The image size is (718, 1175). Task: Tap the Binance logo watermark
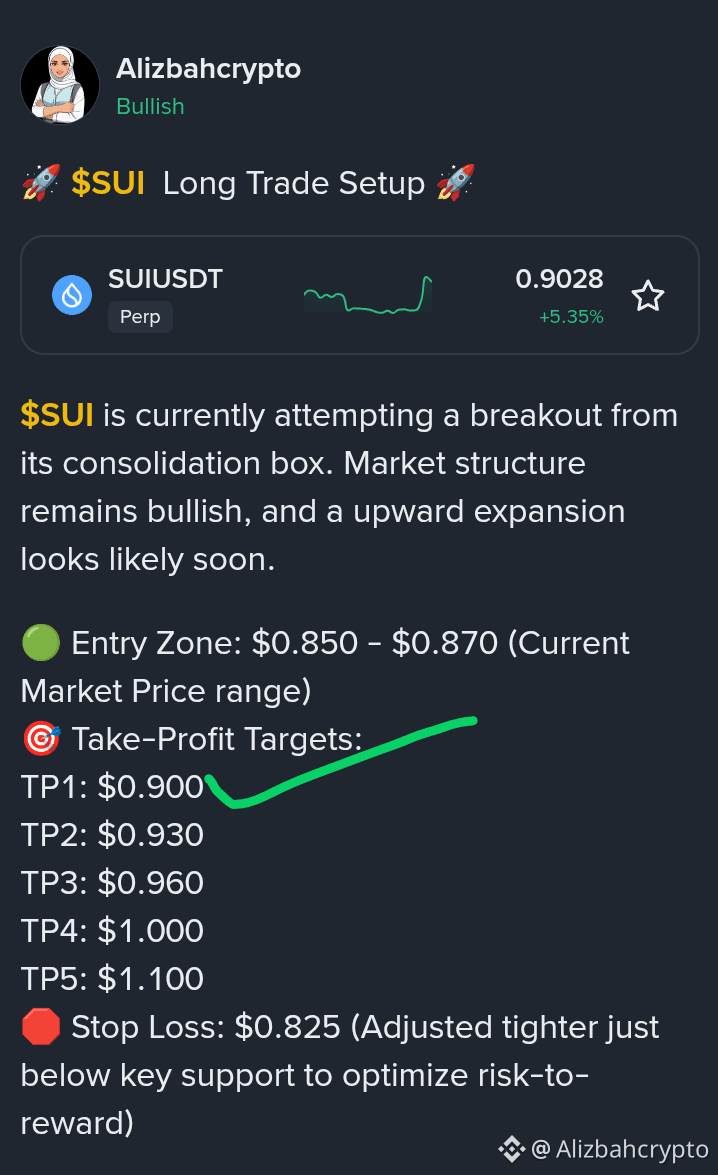coord(512,1149)
